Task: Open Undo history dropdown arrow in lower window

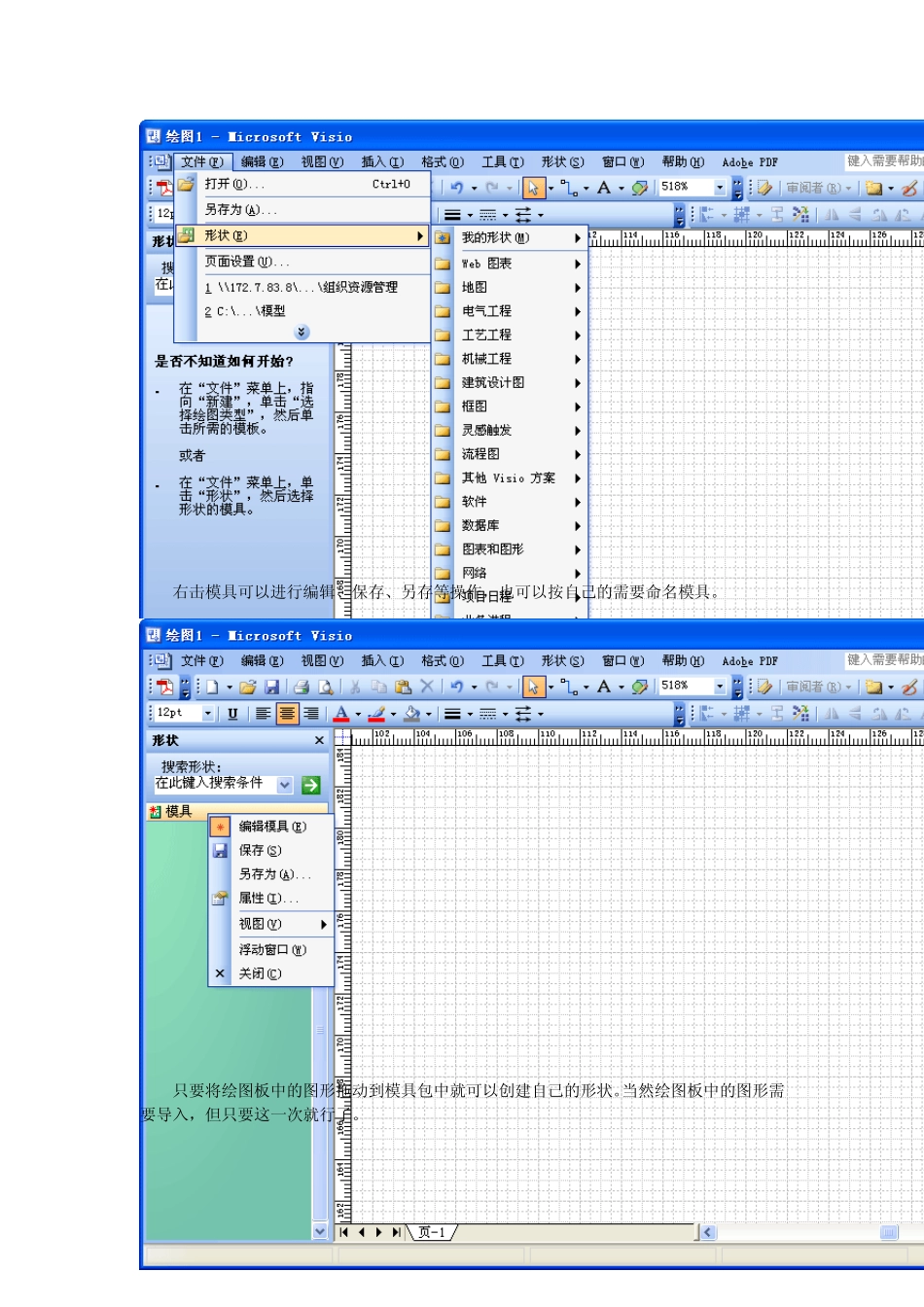Action: click(474, 687)
